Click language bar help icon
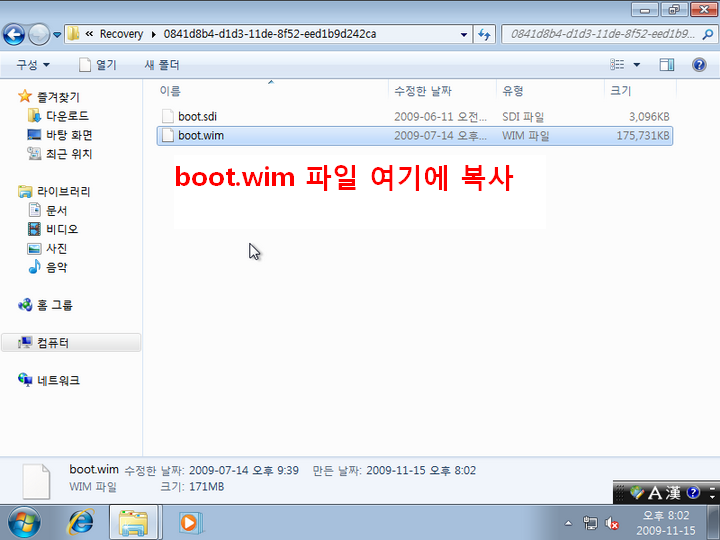 coord(693,493)
